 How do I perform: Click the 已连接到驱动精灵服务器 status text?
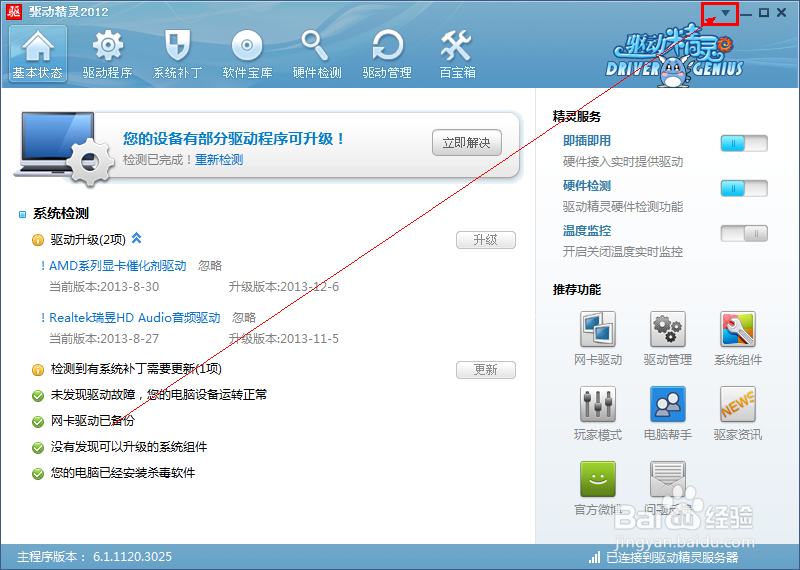coord(672,557)
